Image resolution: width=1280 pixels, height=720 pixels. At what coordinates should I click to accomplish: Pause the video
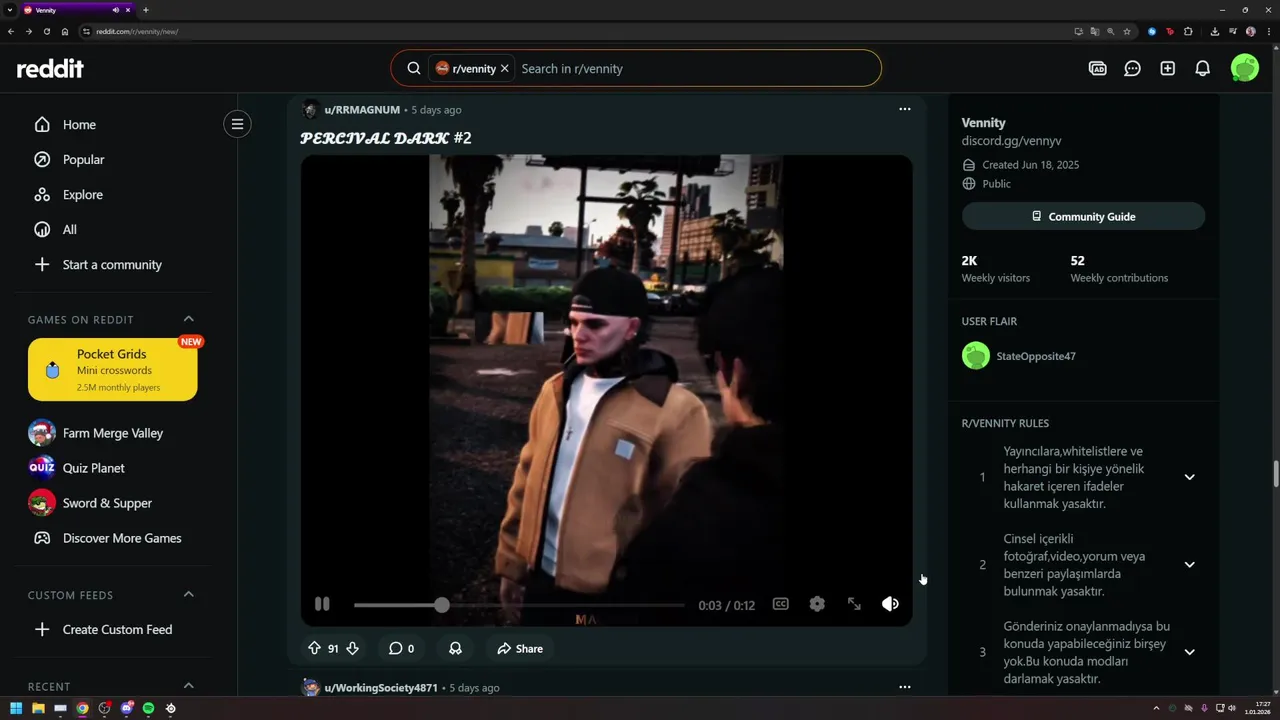[x=322, y=604]
